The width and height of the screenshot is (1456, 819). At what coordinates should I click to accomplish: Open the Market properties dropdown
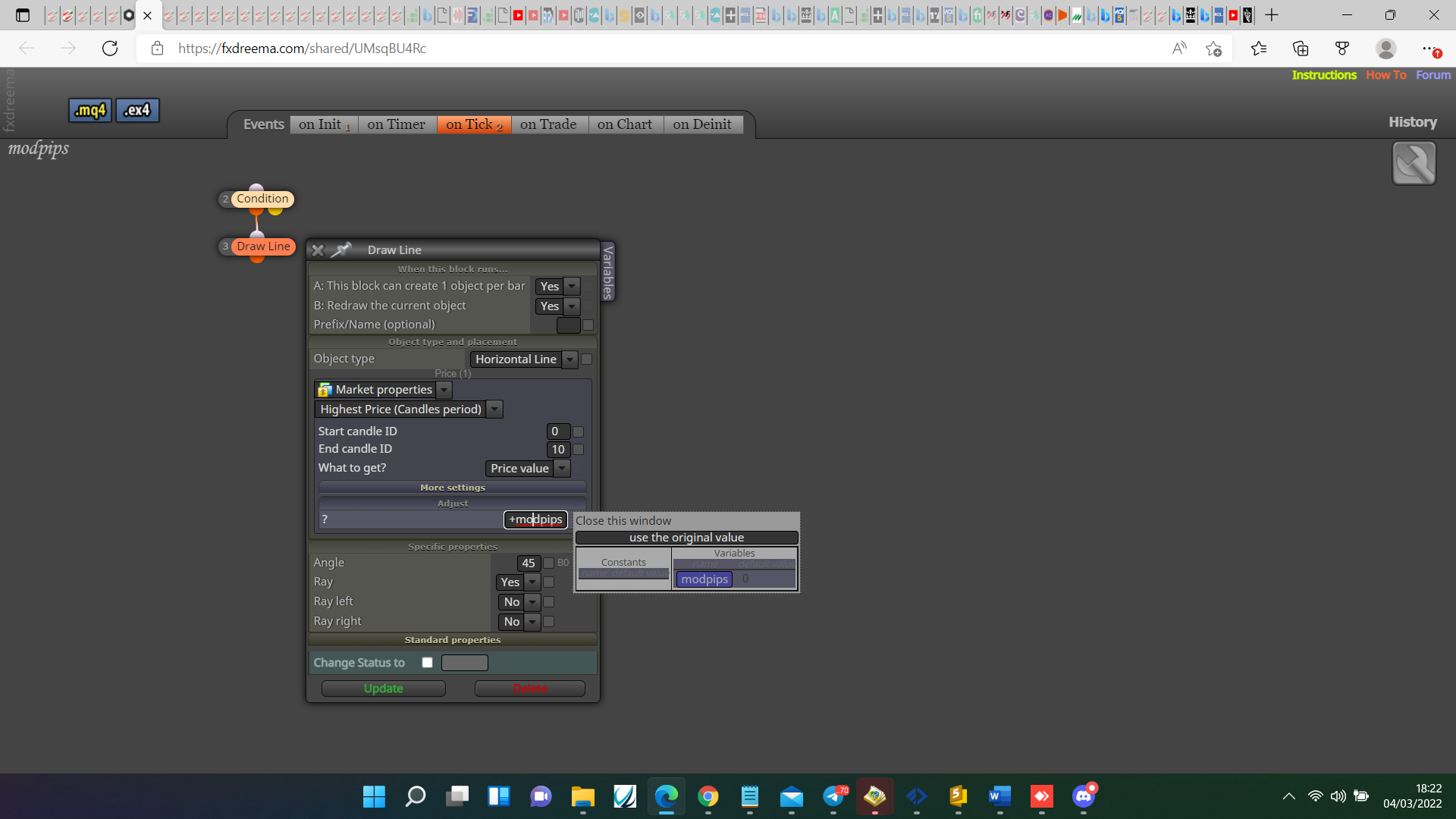(x=383, y=390)
